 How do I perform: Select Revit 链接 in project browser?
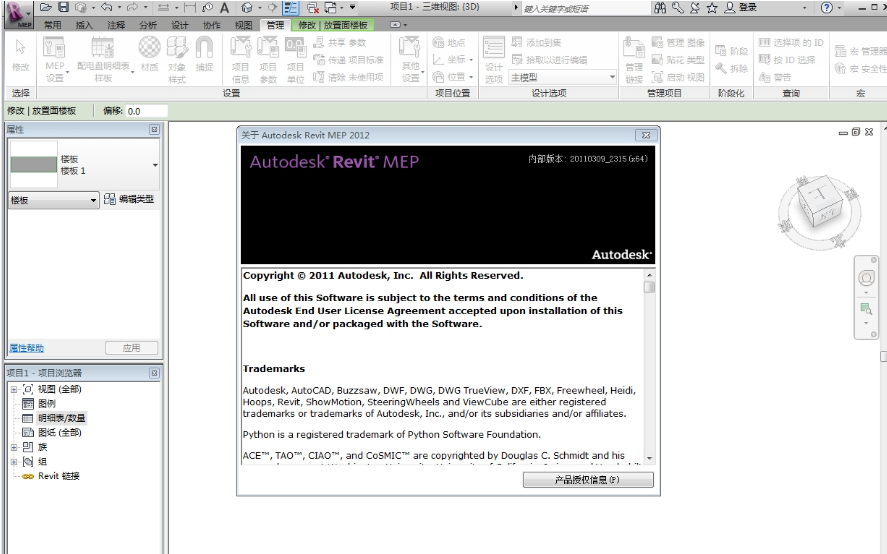click(59, 476)
